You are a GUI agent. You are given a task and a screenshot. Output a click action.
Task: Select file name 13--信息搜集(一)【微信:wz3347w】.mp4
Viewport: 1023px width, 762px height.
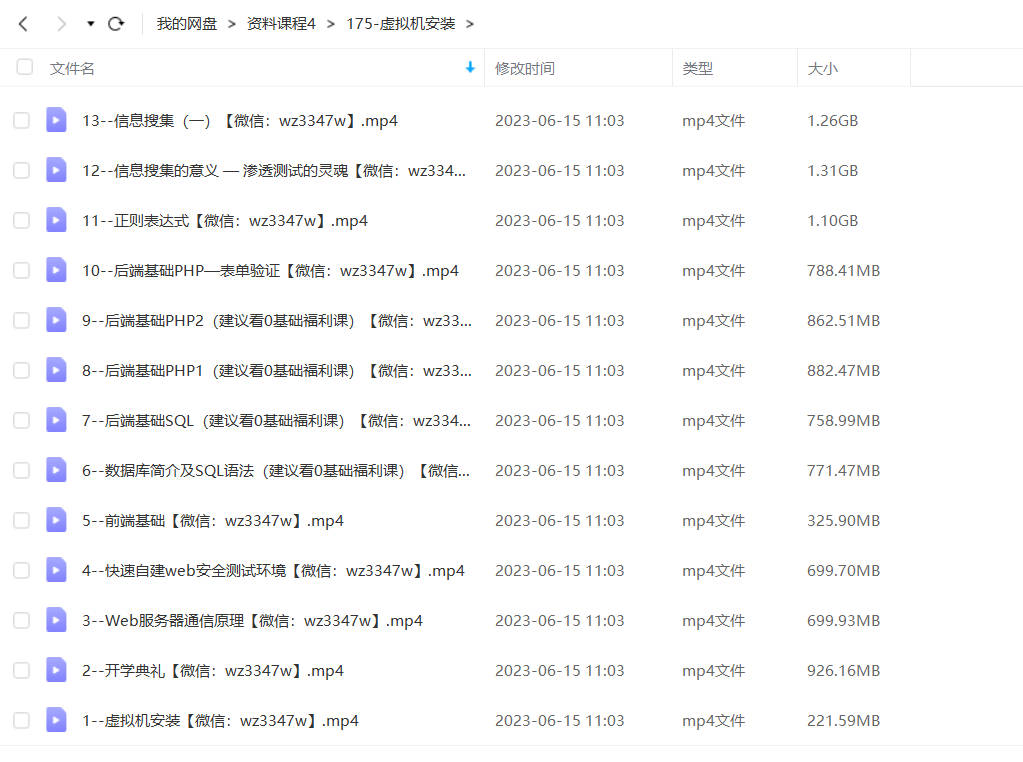(x=239, y=121)
